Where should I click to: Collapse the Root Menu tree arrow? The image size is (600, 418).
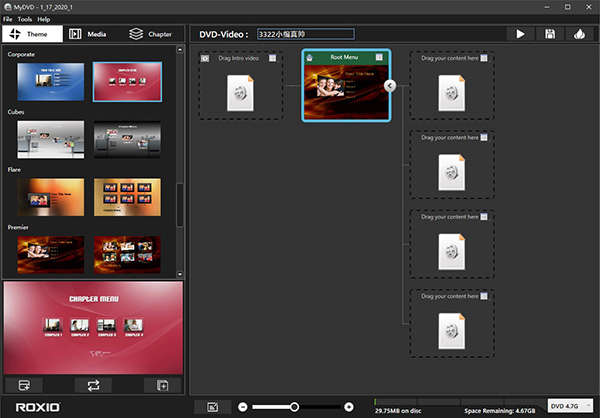[x=390, y=86]
